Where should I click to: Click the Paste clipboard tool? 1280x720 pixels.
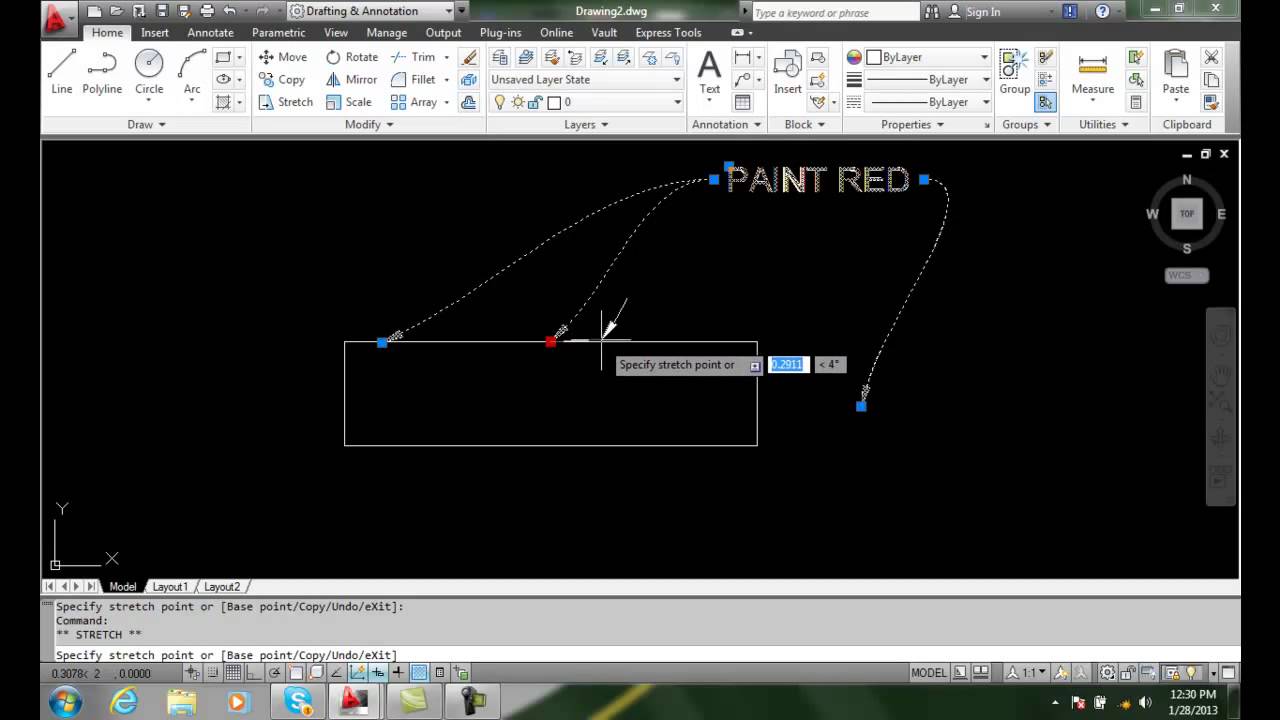[1175, 74]
